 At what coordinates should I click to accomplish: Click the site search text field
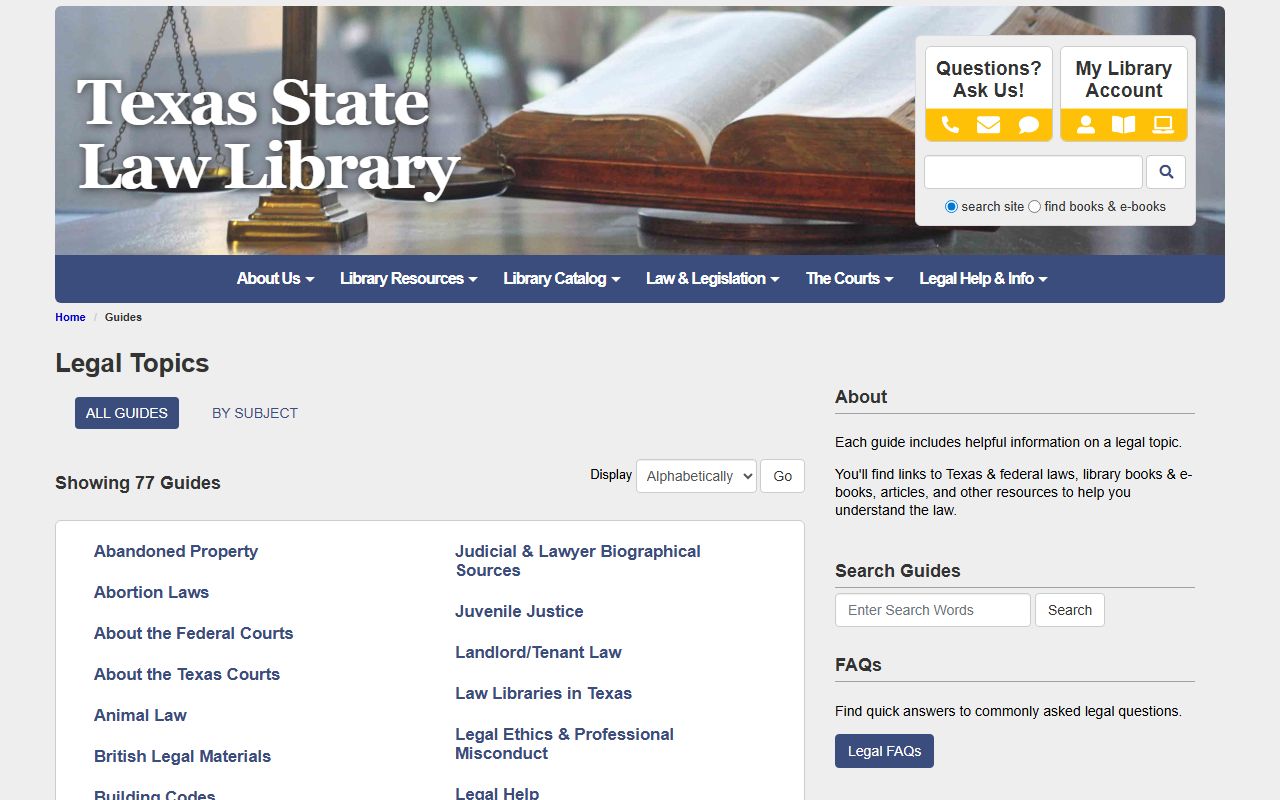1033,172
